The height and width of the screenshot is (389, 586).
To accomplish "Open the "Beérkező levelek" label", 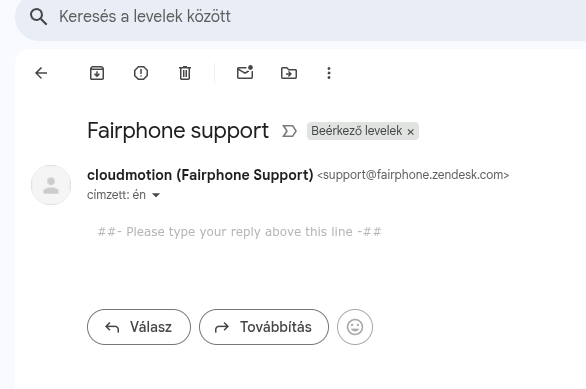I will (x=357, y=131).
